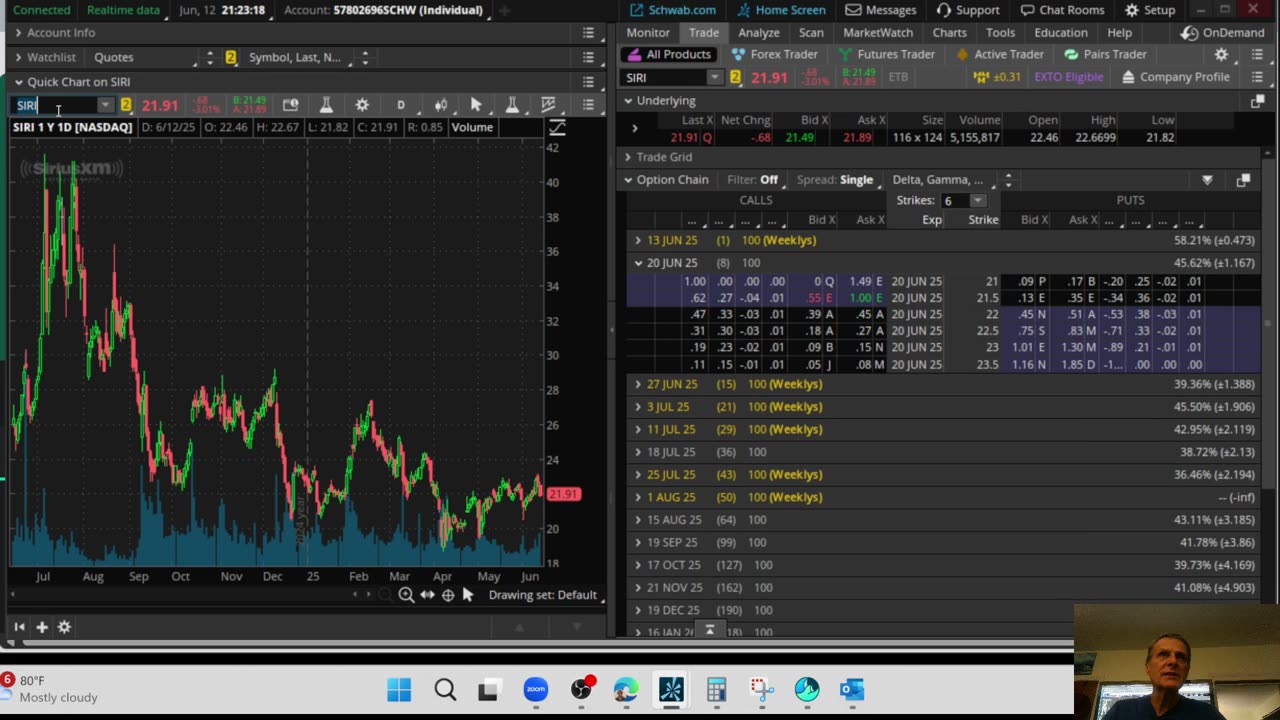The height and width of the screenshot is (720, 1280).
Task: Collapse the Quick Chart on SIRI panel
Action: [18, 82]
